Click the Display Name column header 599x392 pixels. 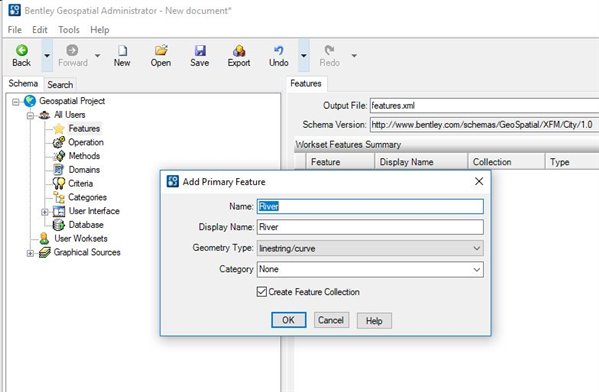421,162
